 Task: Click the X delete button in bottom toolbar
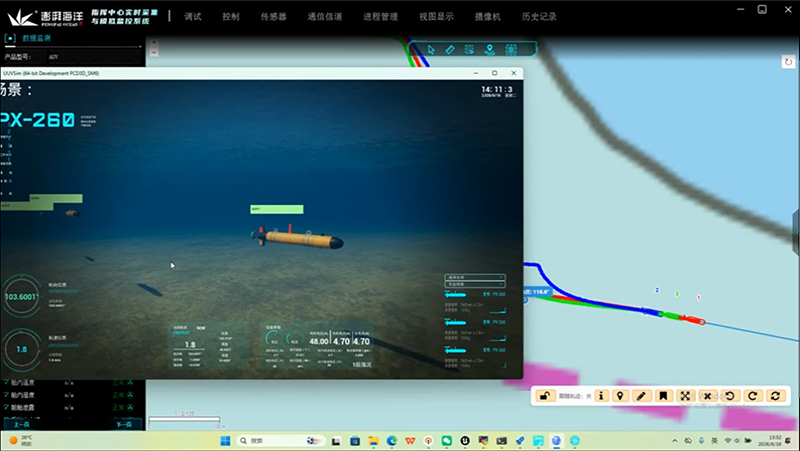tap(708, 396)
